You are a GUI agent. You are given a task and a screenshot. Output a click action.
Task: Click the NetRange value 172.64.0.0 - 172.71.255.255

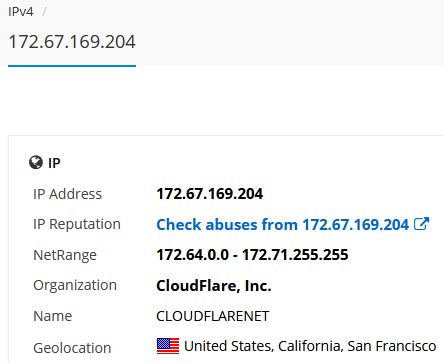pyautogui.click(x=252, y=255)
